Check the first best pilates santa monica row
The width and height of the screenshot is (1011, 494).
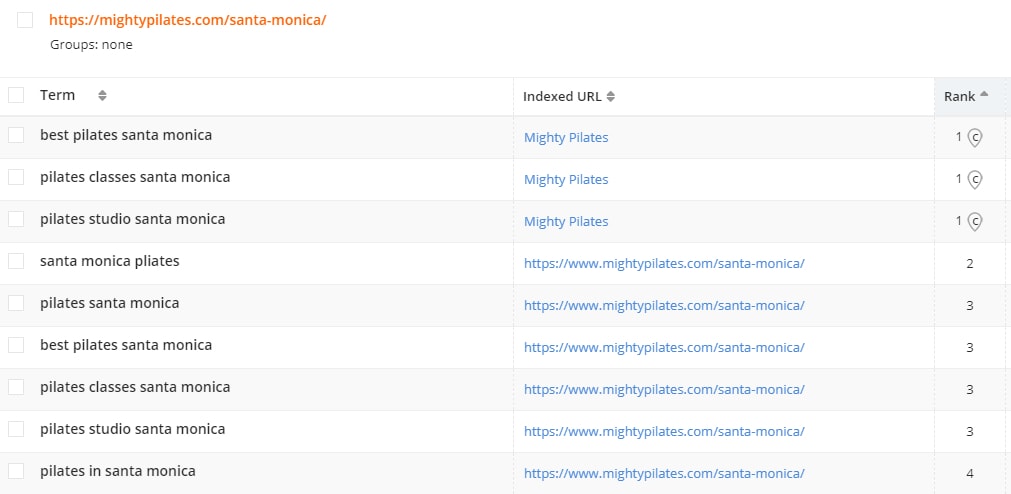click(16, 135)
